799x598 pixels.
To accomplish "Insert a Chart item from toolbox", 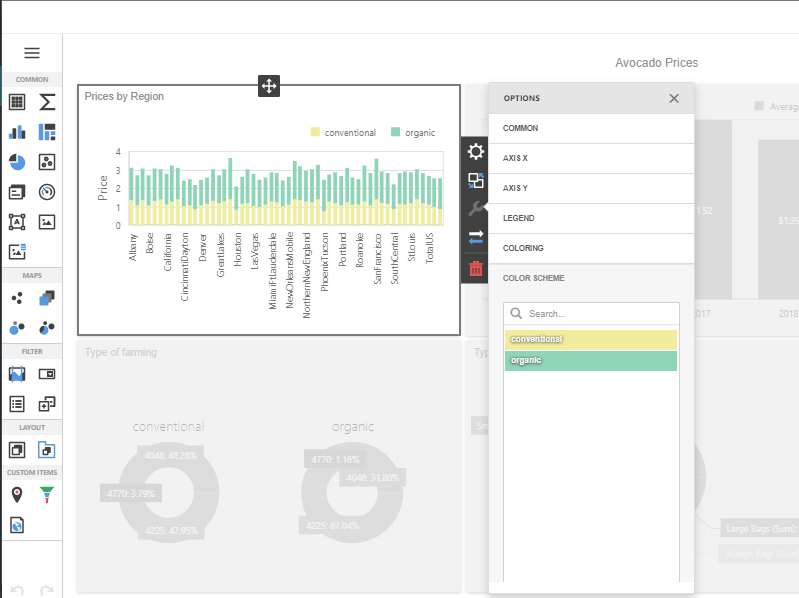I will tap(17, 132).
